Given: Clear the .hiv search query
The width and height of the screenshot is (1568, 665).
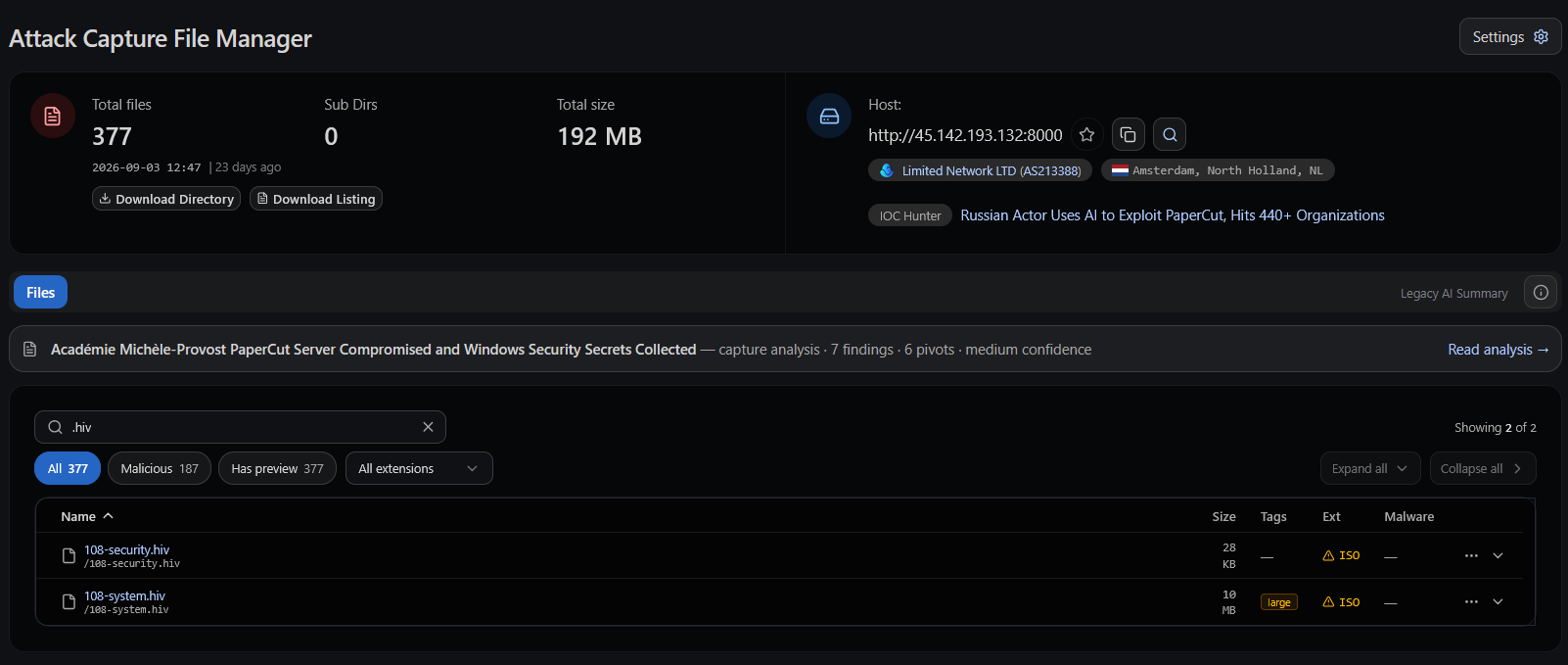Looking at the screenshot, I should (428, 427).
